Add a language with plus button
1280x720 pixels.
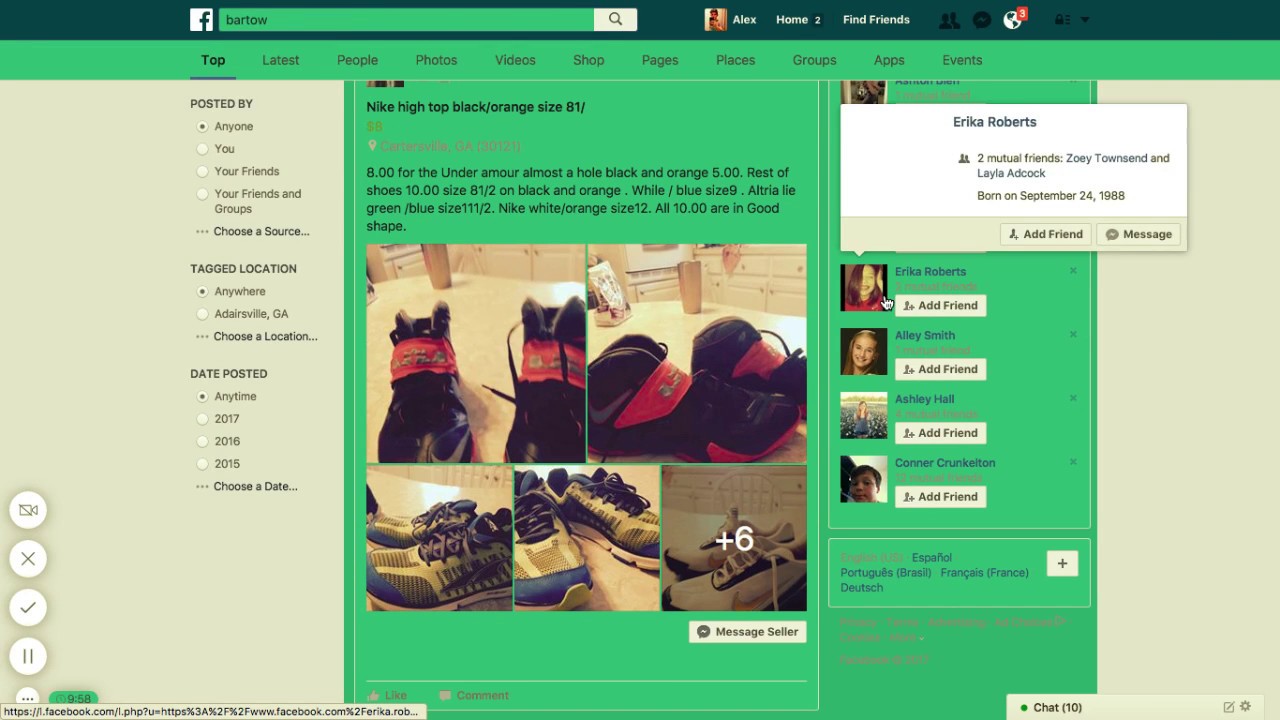click(1062, 564)
